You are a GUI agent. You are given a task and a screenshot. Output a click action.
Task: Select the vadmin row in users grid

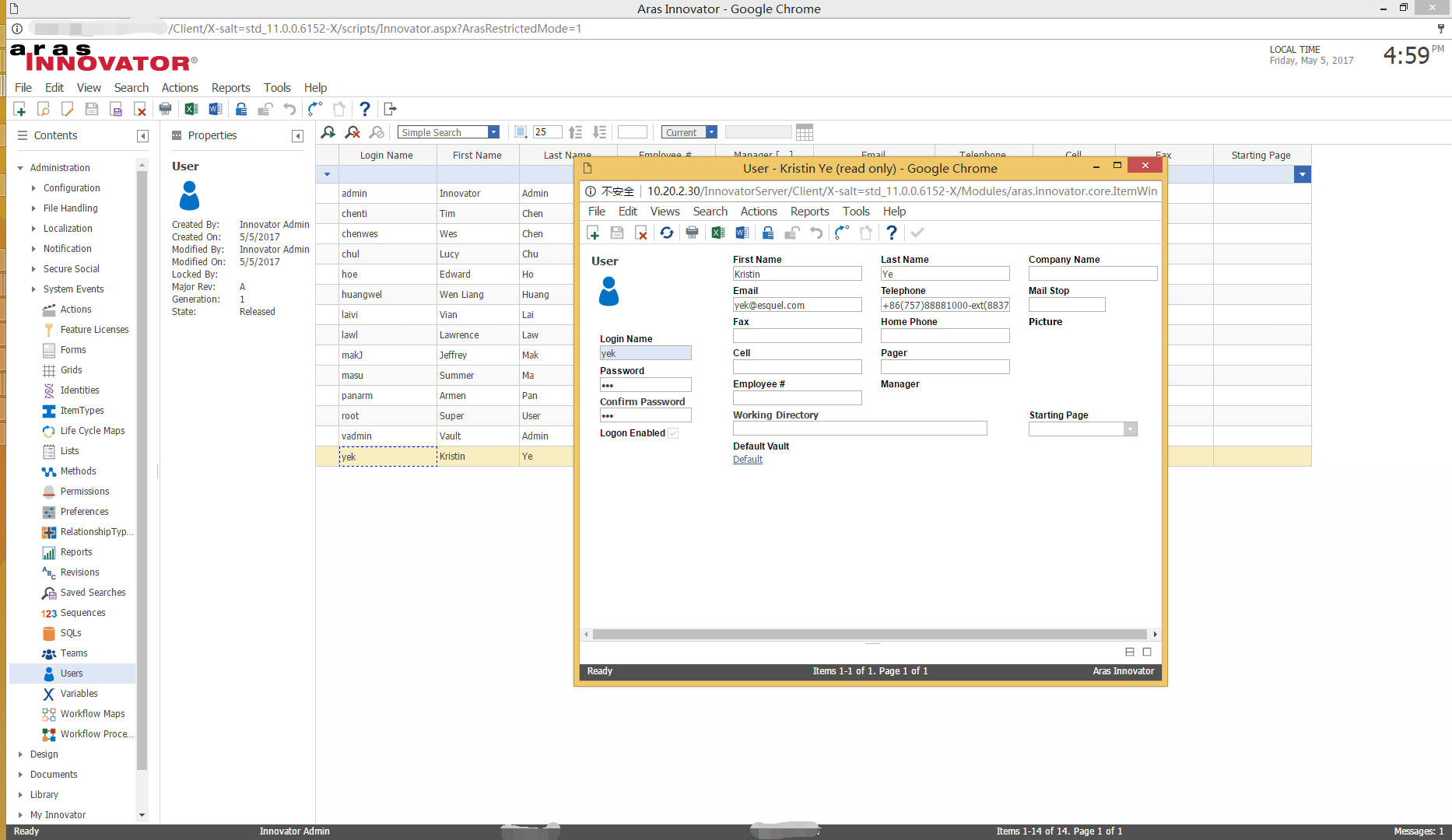[x=444, y=436]
